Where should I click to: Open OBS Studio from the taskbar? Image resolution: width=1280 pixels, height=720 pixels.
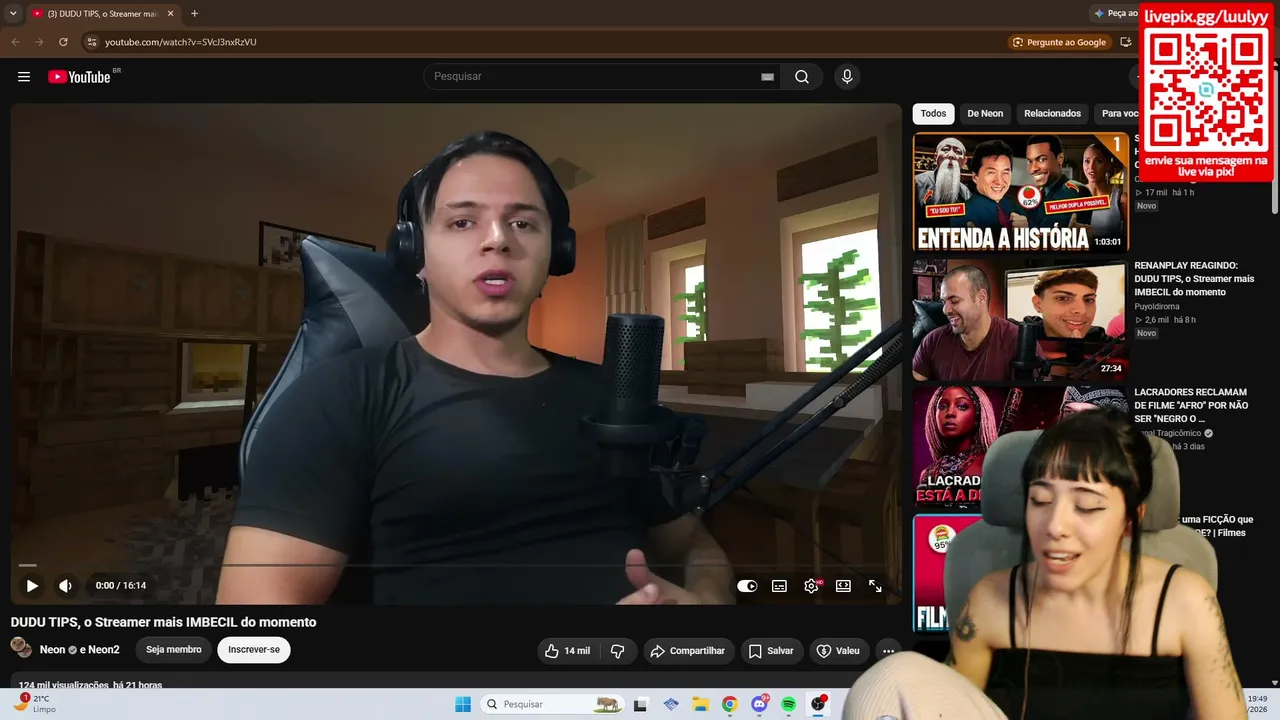click(x=819, y=704)
